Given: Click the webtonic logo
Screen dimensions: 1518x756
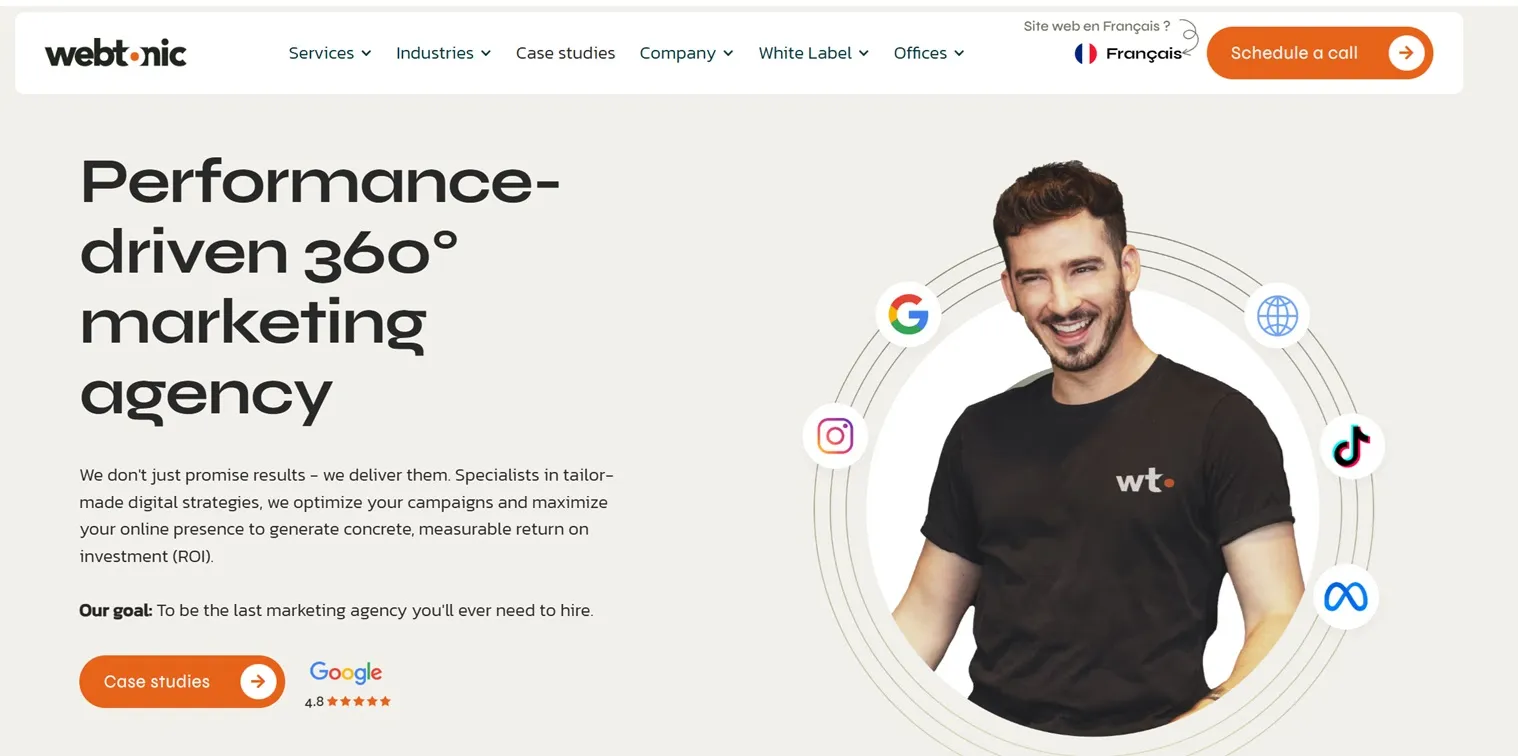Looking at the screenshot, I should point(116,53).
